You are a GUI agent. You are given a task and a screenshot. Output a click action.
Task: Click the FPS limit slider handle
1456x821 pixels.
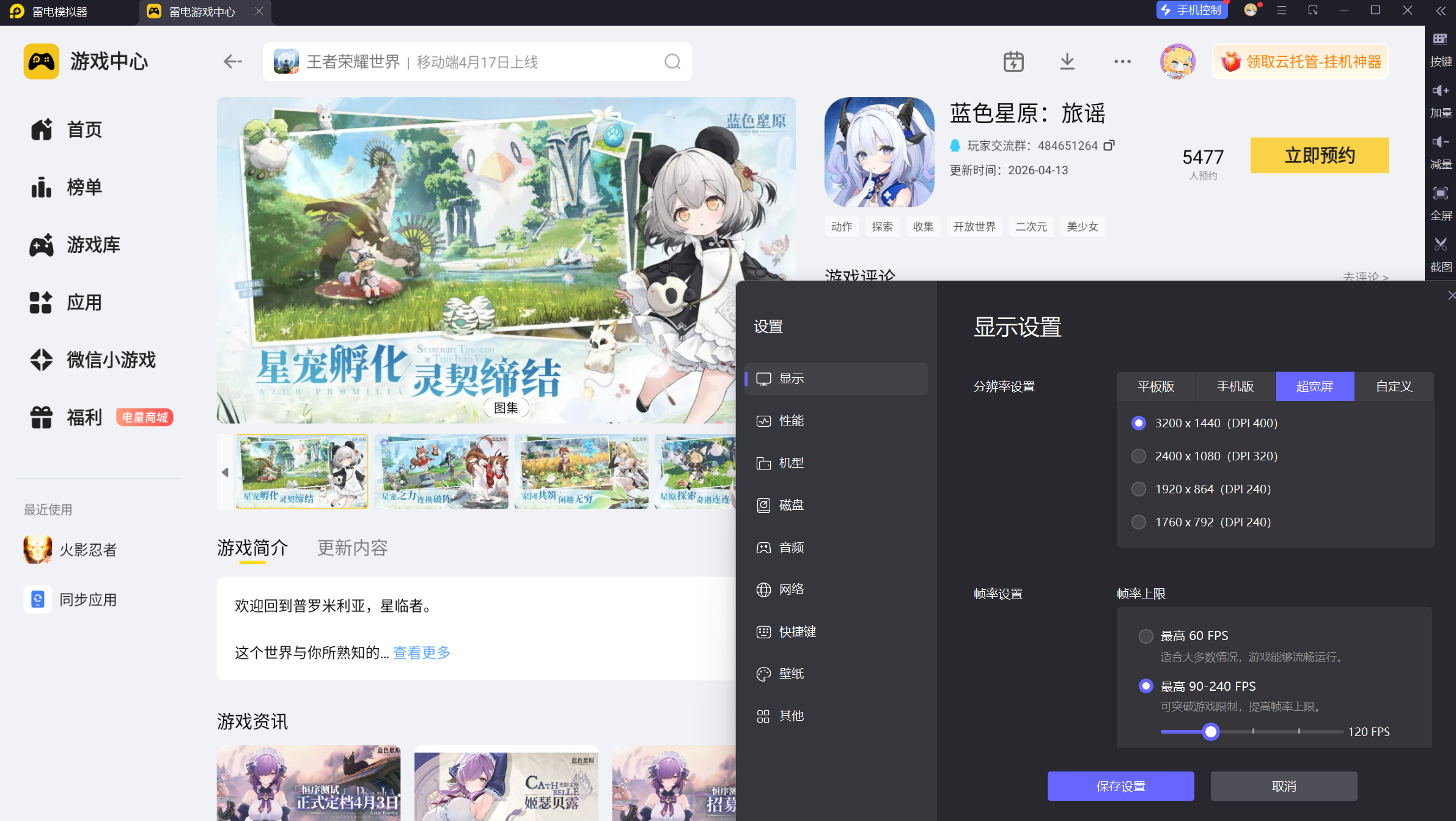click(x=1211, y=732)
